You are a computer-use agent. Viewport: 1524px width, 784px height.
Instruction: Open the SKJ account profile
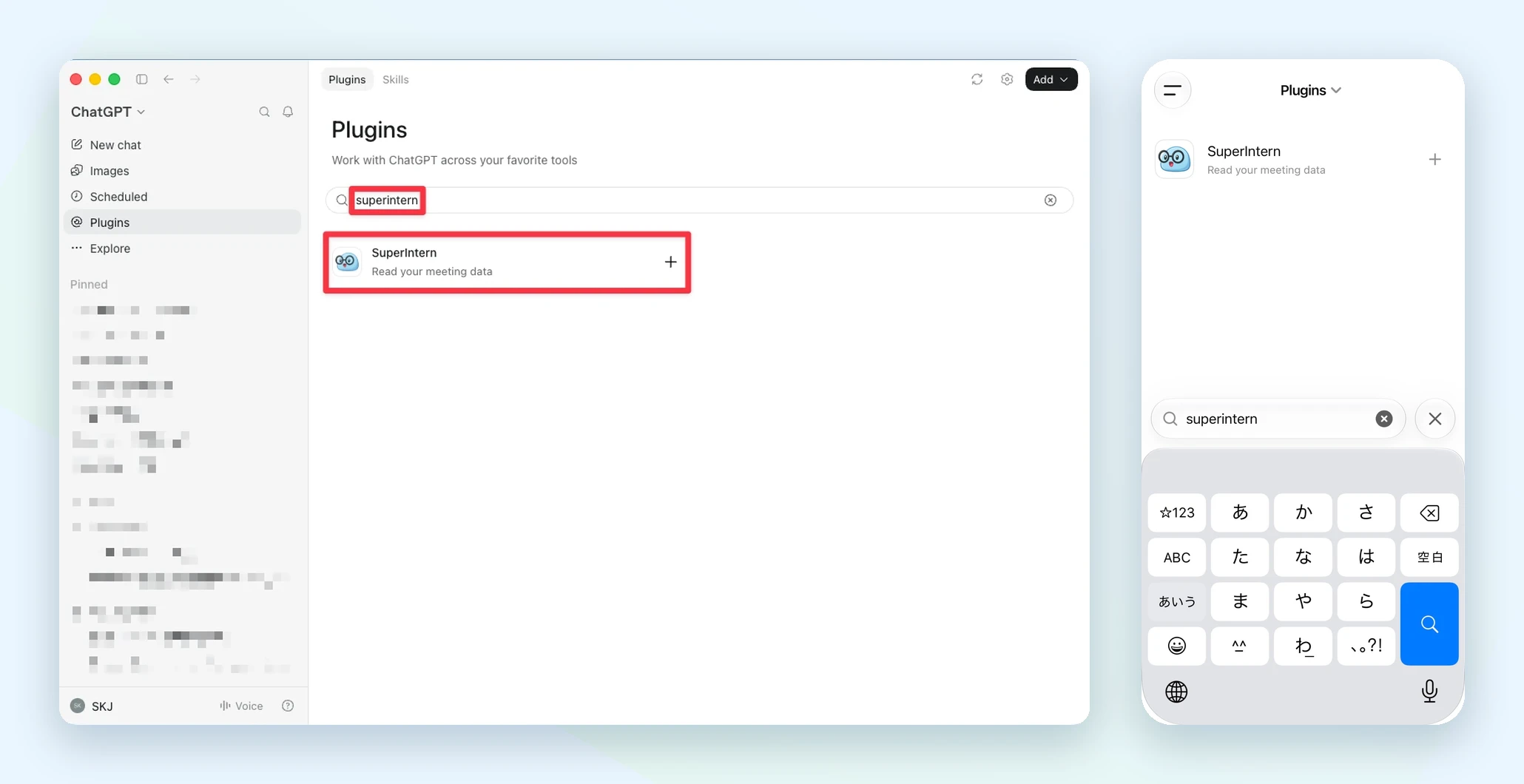coord(92,706)
